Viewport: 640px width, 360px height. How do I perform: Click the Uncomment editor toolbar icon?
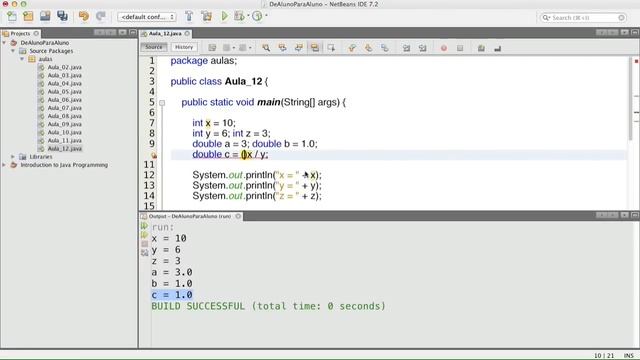(498, 48)
